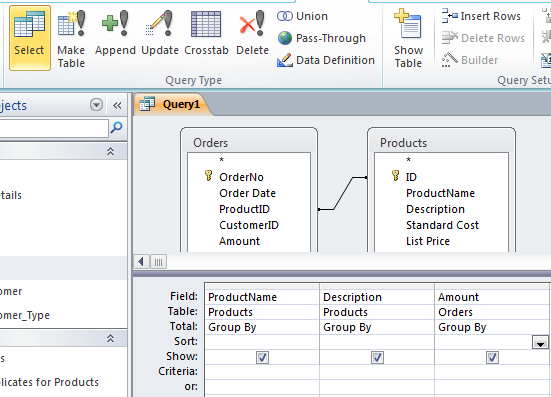Click Group By under Description column
551x397 pixels.
tap(377, 327)
